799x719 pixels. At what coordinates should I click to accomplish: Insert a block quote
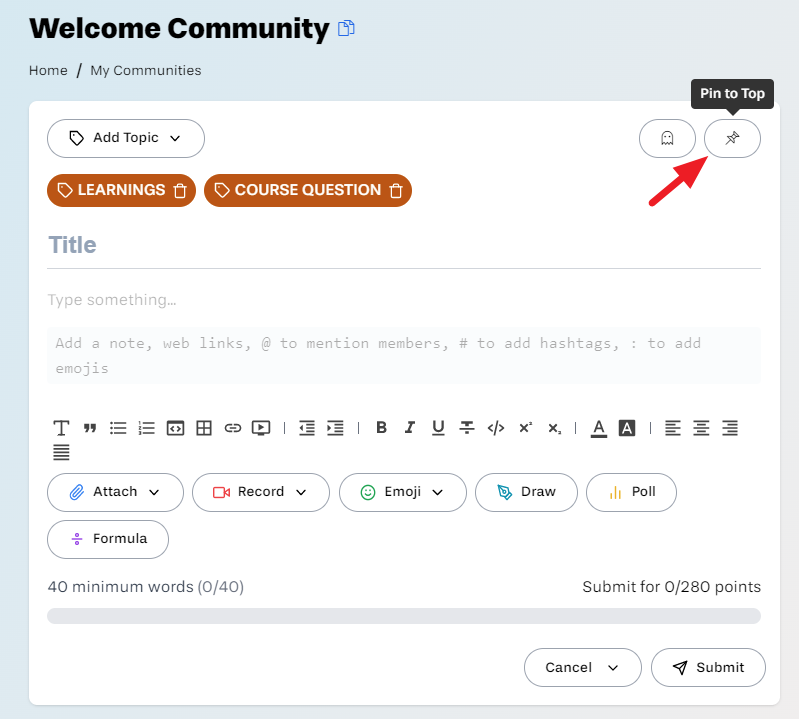click(90, 428)
